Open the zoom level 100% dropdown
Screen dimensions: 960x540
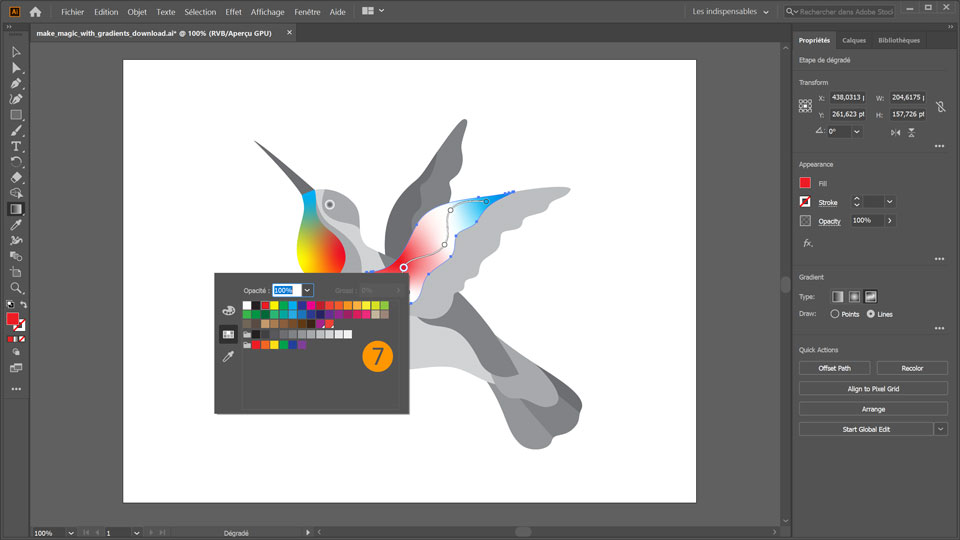pyautogui.click(x=71, y=533)
